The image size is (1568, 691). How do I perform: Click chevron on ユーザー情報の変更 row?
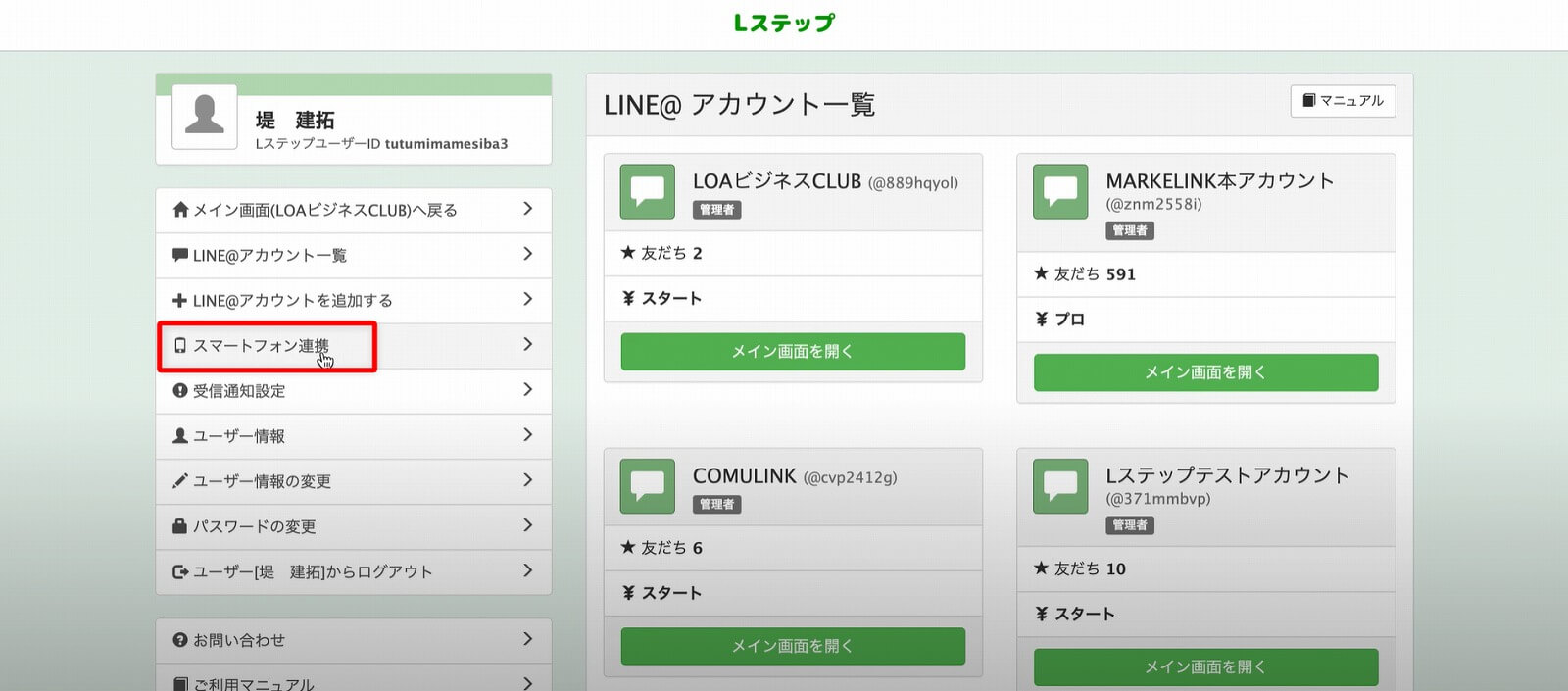[x=528, y=480]
